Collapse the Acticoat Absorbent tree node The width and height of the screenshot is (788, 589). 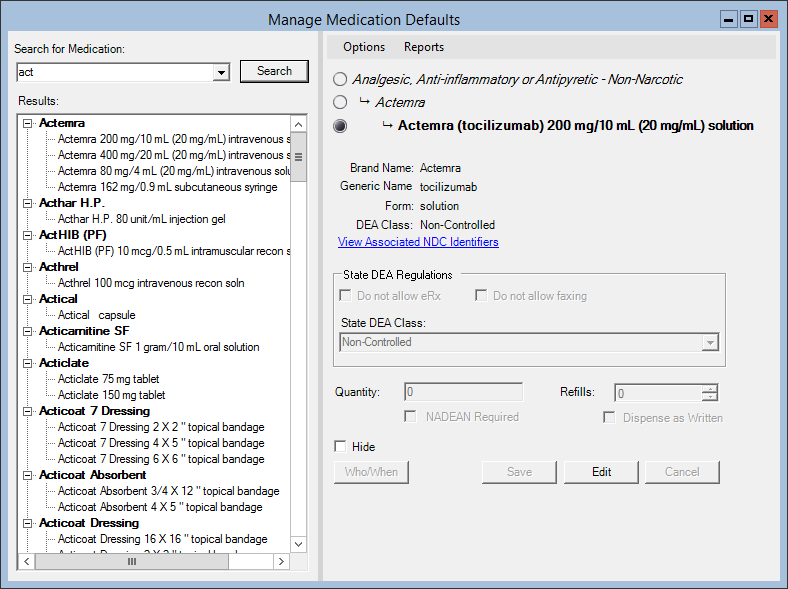[x=28, y=475]
